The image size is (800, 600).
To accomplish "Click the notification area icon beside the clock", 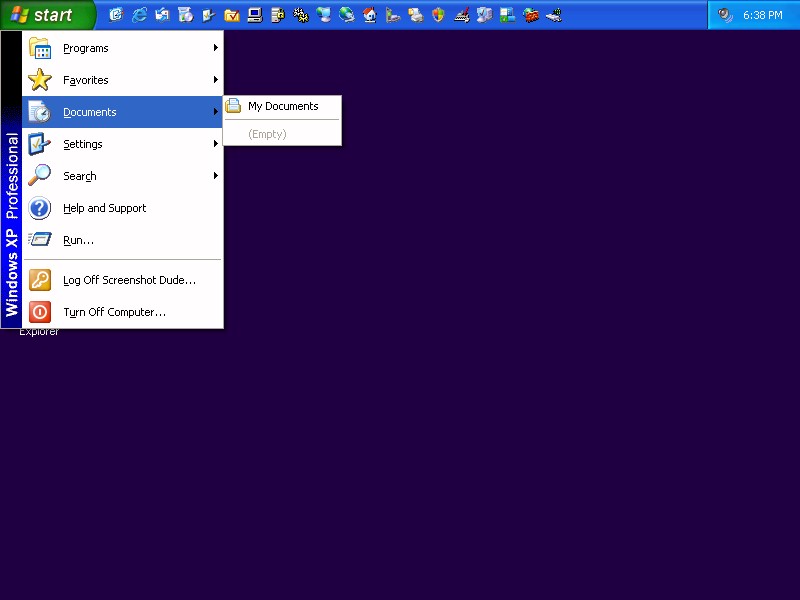I will click(725, 15).
